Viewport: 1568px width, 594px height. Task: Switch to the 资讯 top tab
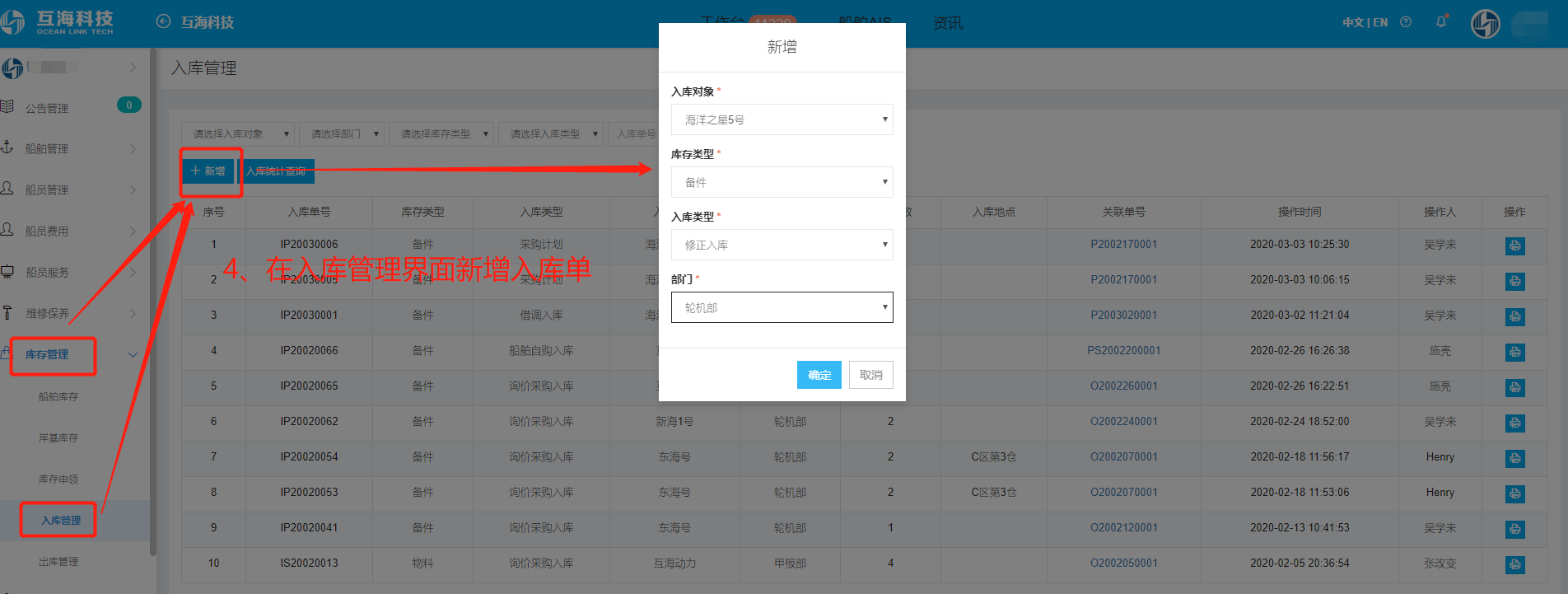pyautogui.click(x=948, y=23)
